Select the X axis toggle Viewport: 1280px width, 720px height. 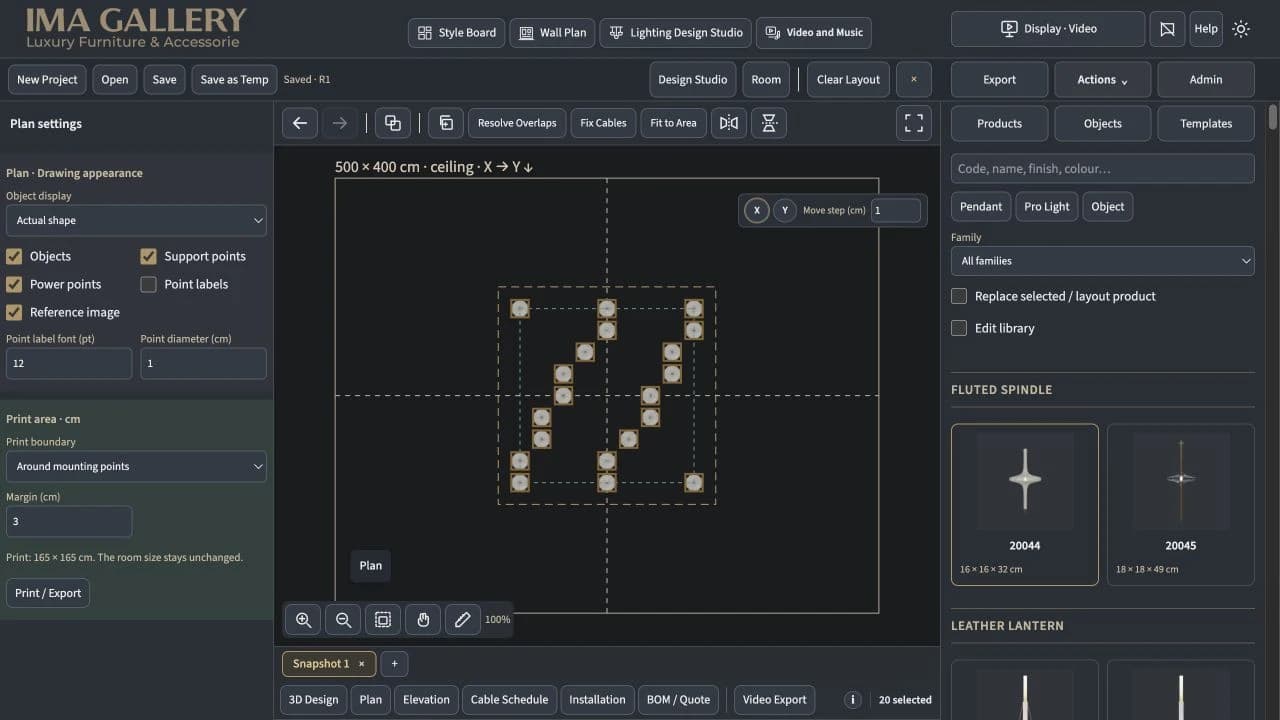click(757, 210)
